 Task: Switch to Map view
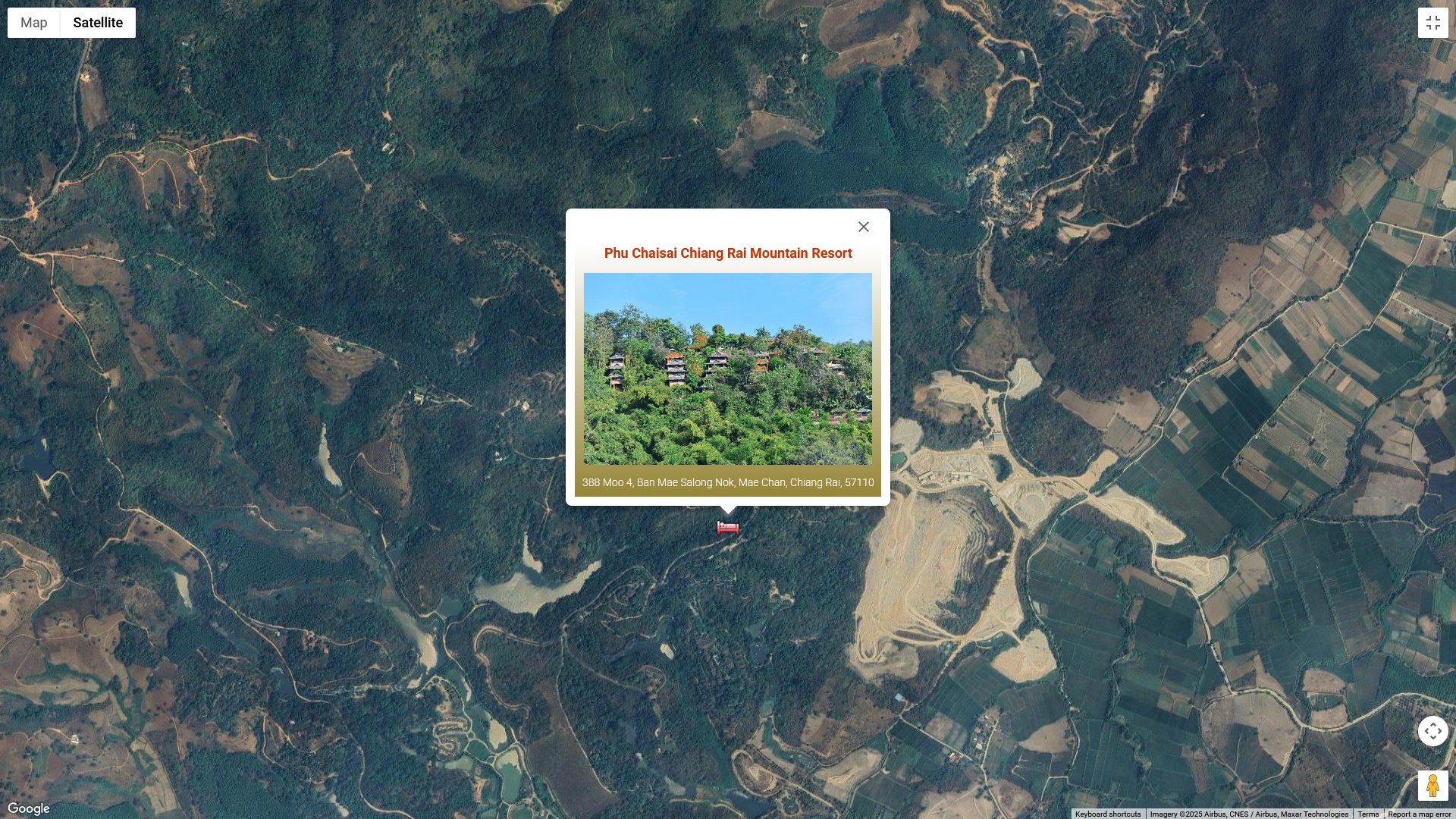point(34,23)
